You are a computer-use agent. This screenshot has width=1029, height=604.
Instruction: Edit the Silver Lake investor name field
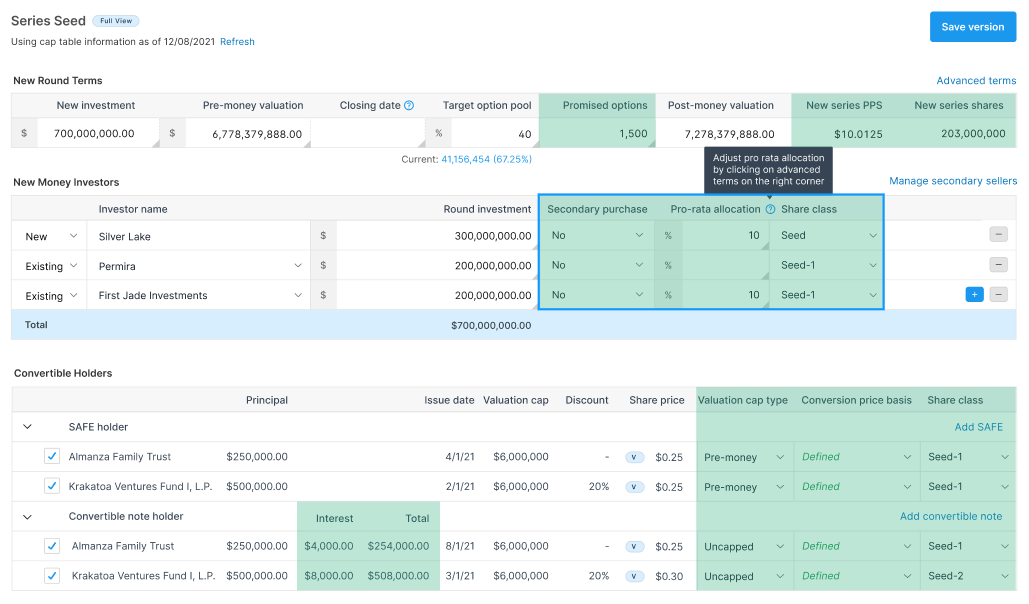pos(199,236)
